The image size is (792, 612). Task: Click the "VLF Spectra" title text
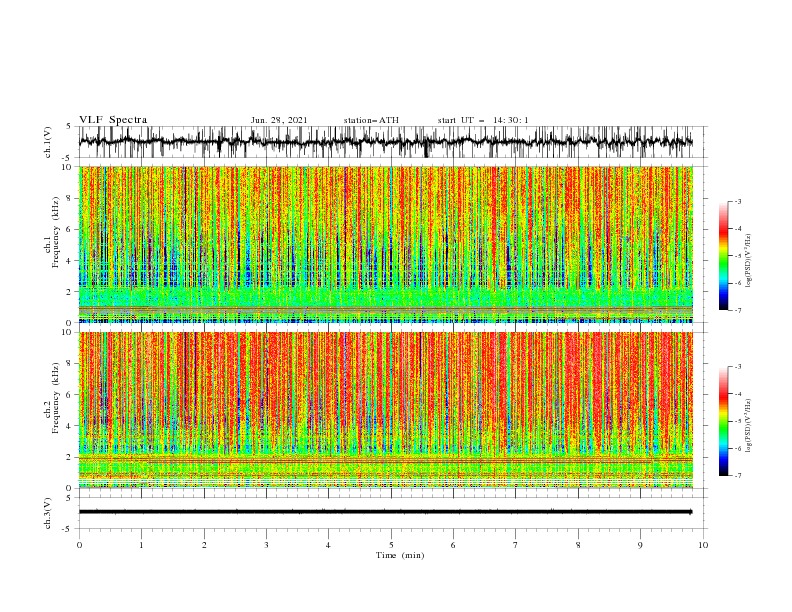click(113, 120)
